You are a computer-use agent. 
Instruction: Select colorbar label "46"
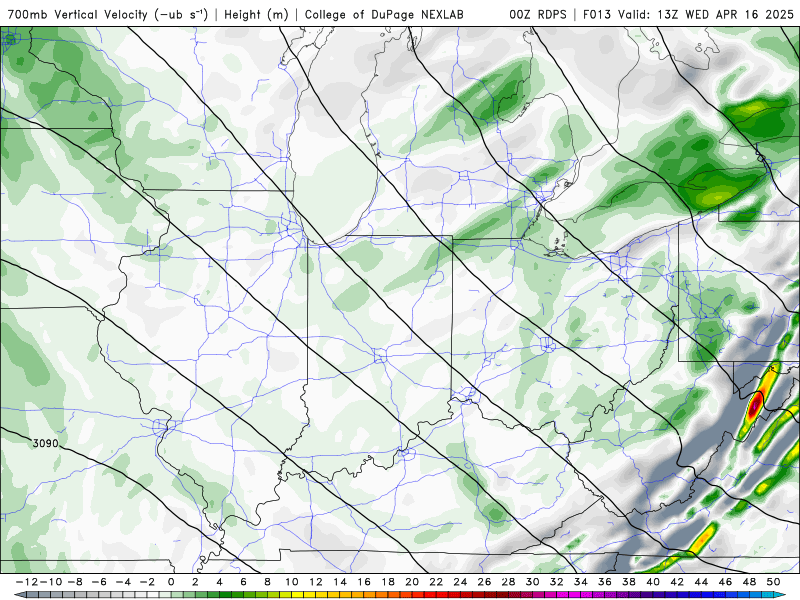(x=725, y=582)
